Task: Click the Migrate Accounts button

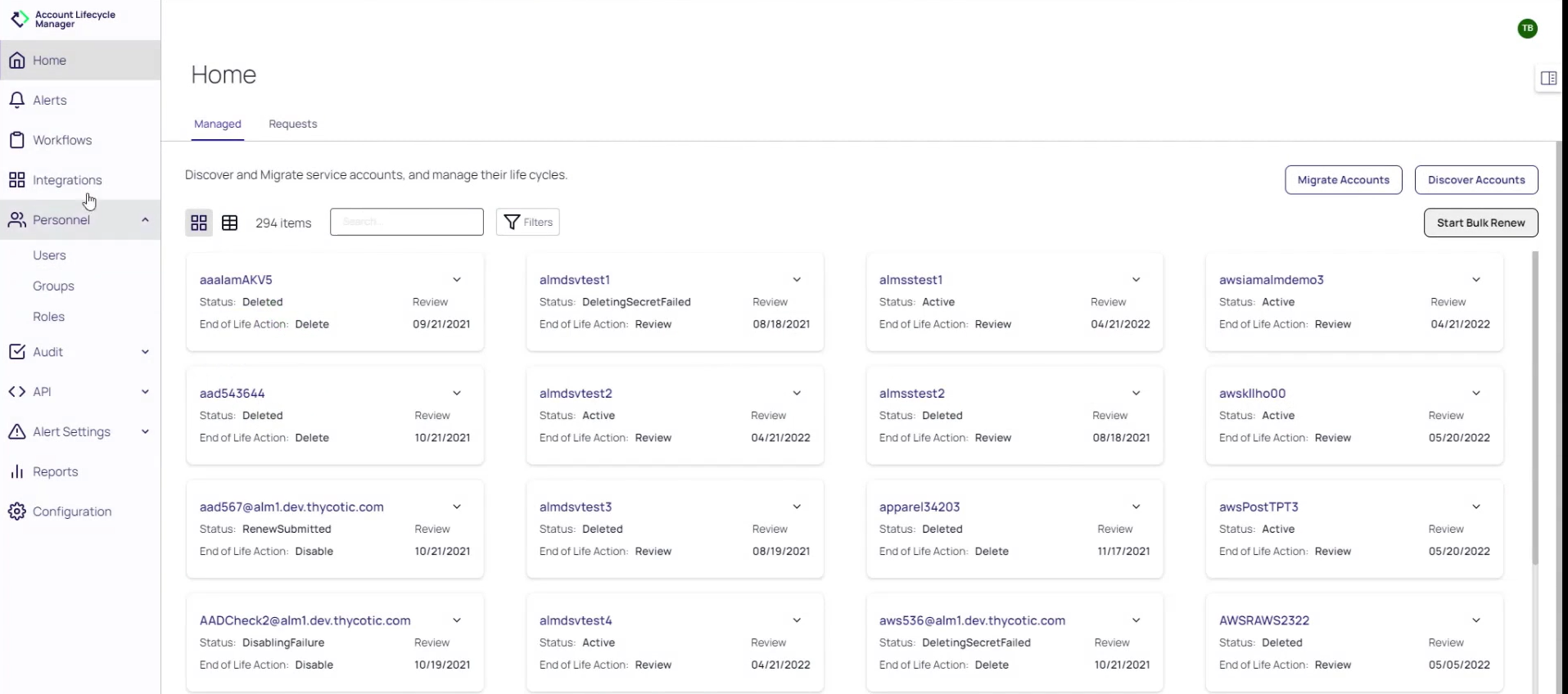Action: (x=1343, y=180)
